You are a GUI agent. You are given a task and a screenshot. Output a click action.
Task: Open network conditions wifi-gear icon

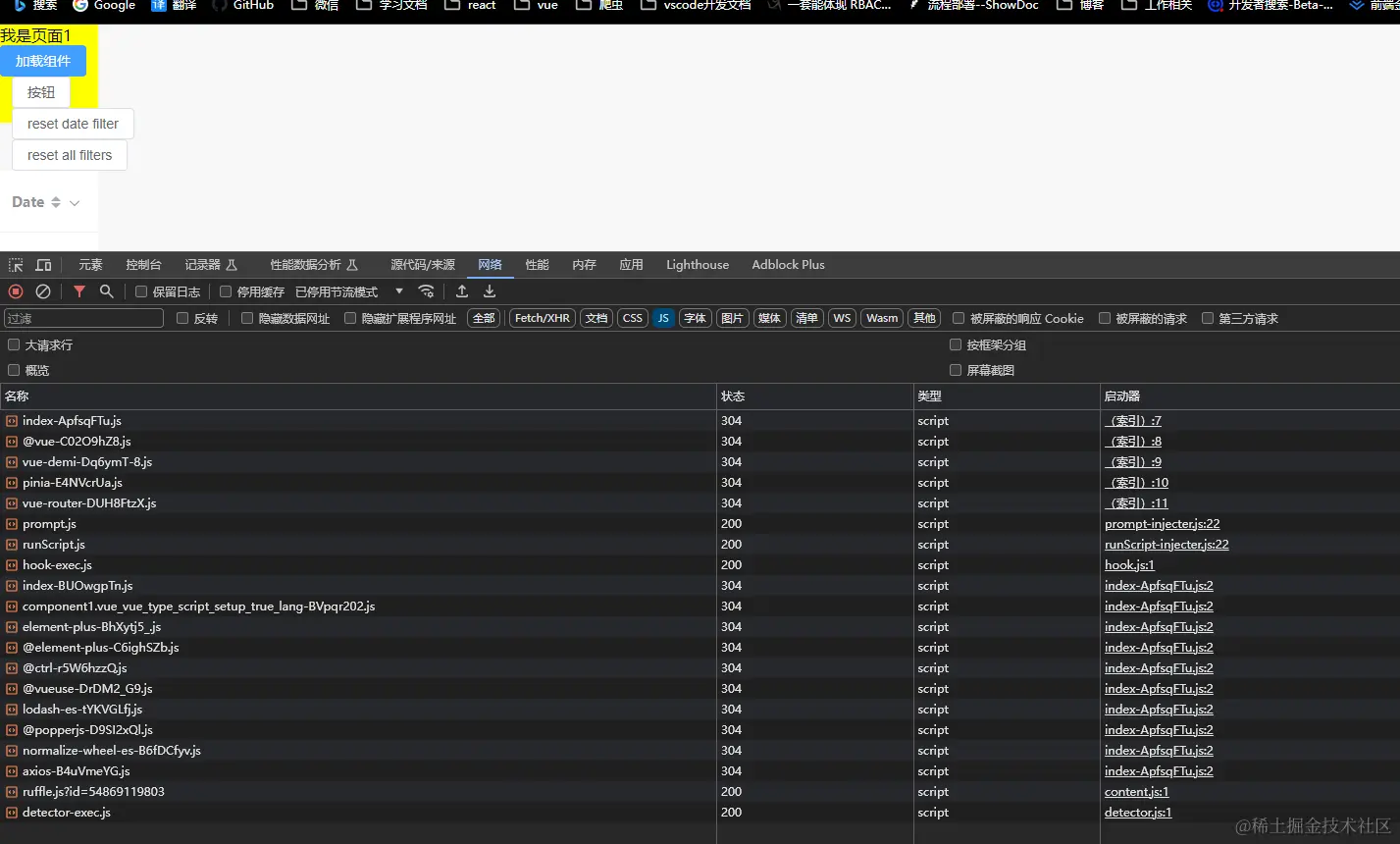[426, 291]
